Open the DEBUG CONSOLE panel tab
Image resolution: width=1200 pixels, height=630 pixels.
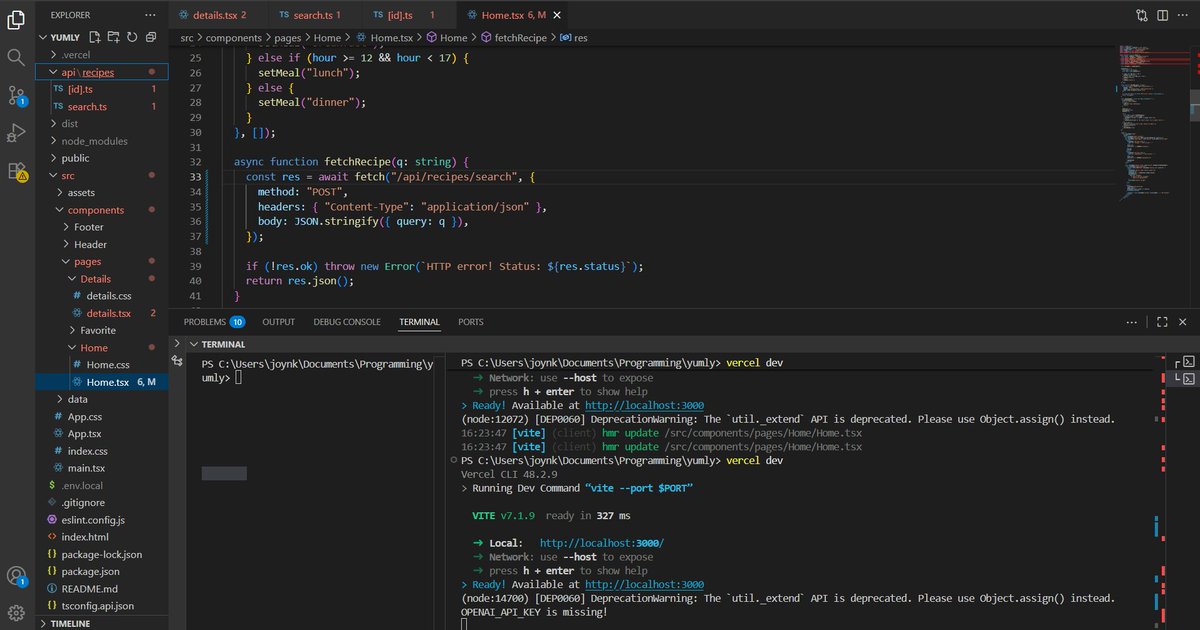(x=347, y=322)
